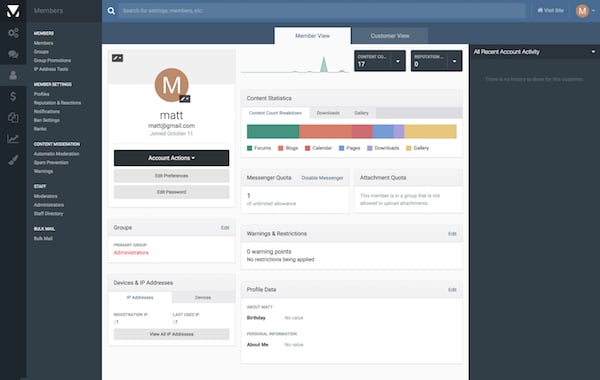
Task: Open the Commerce dollar sign icon
Action: tap(13, 96)
